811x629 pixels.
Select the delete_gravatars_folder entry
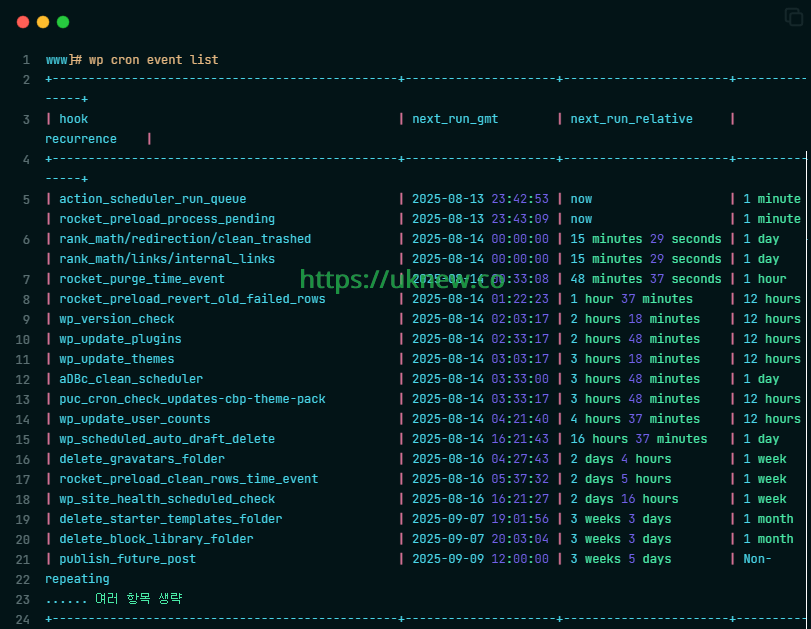[141, 458]
